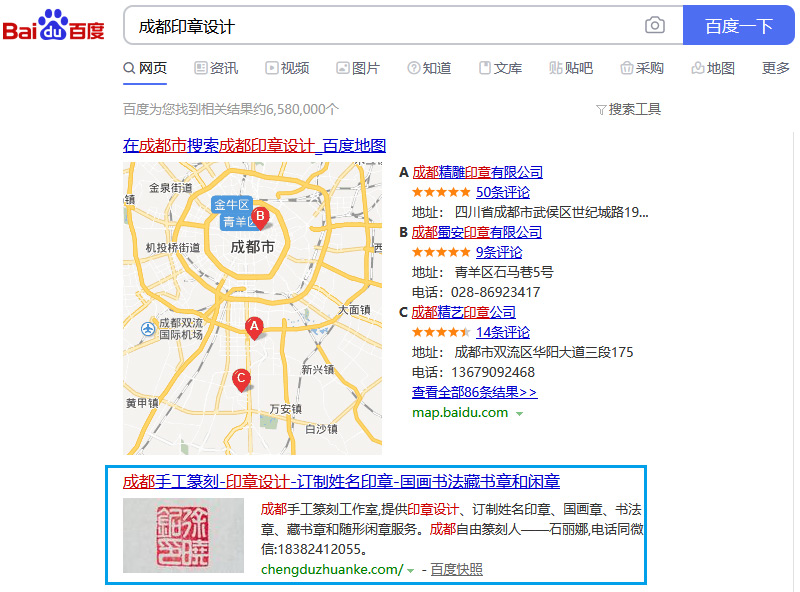Open the 知道 tab
Viewport: 800px width, 592px height.
pos(429,68)
